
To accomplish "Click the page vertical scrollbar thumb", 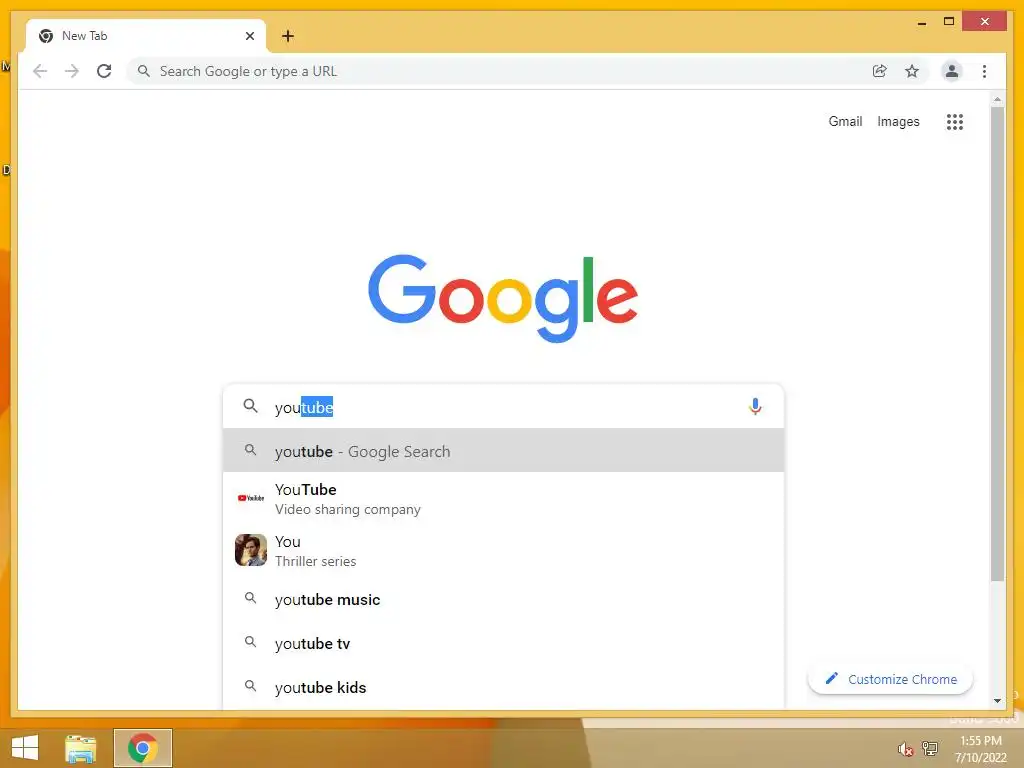I will coord(997,344).
